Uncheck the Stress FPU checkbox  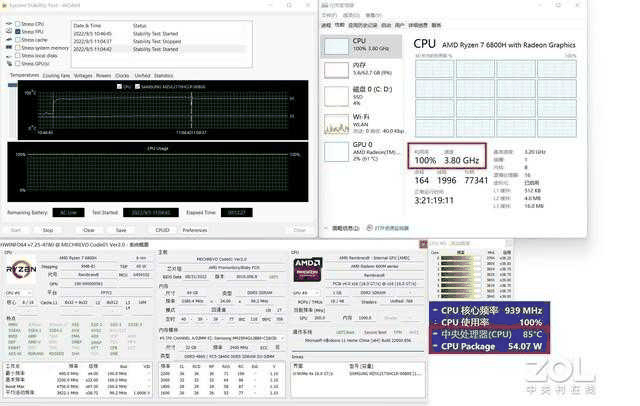(x=18, y=31)
